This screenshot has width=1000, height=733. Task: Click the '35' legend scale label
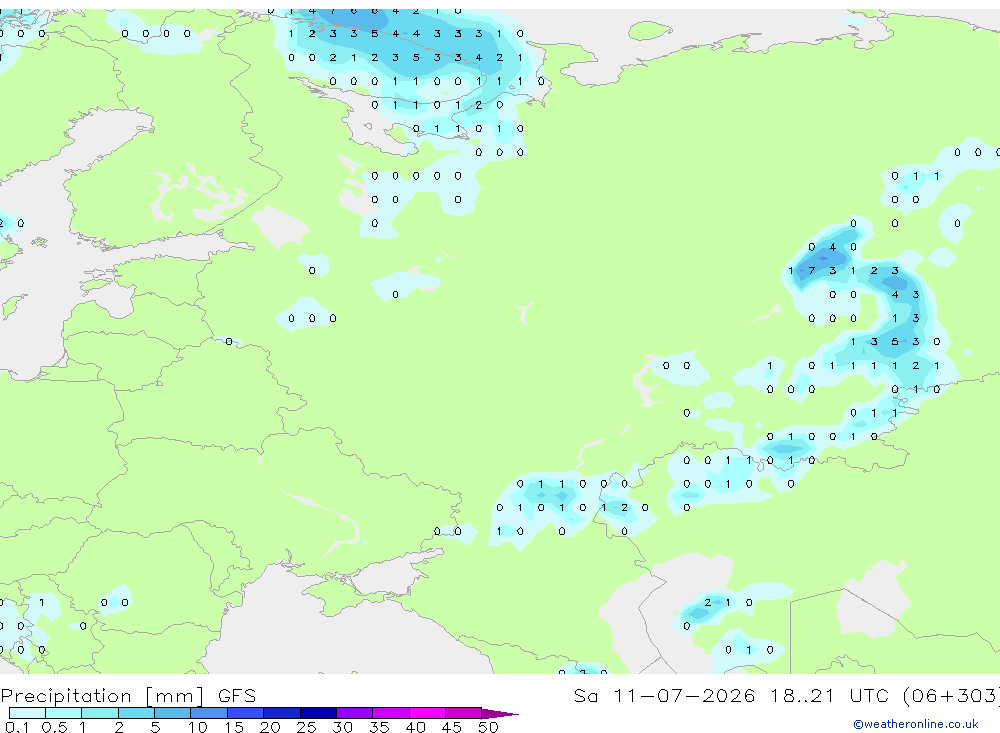pyautogui.click(x=379, y=727)
